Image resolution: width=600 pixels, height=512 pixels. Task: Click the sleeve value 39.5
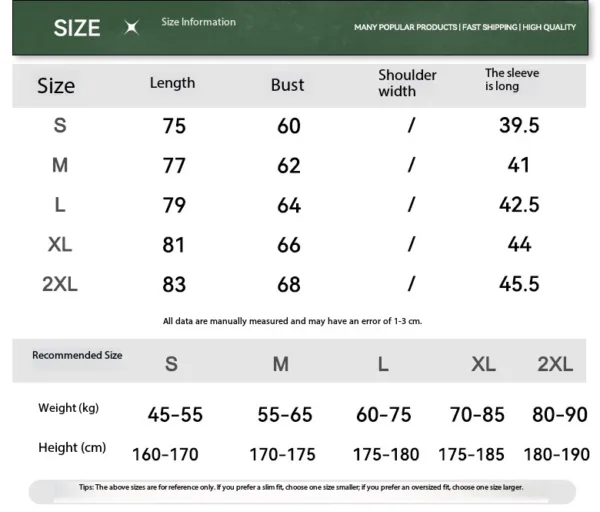point(519,125)
